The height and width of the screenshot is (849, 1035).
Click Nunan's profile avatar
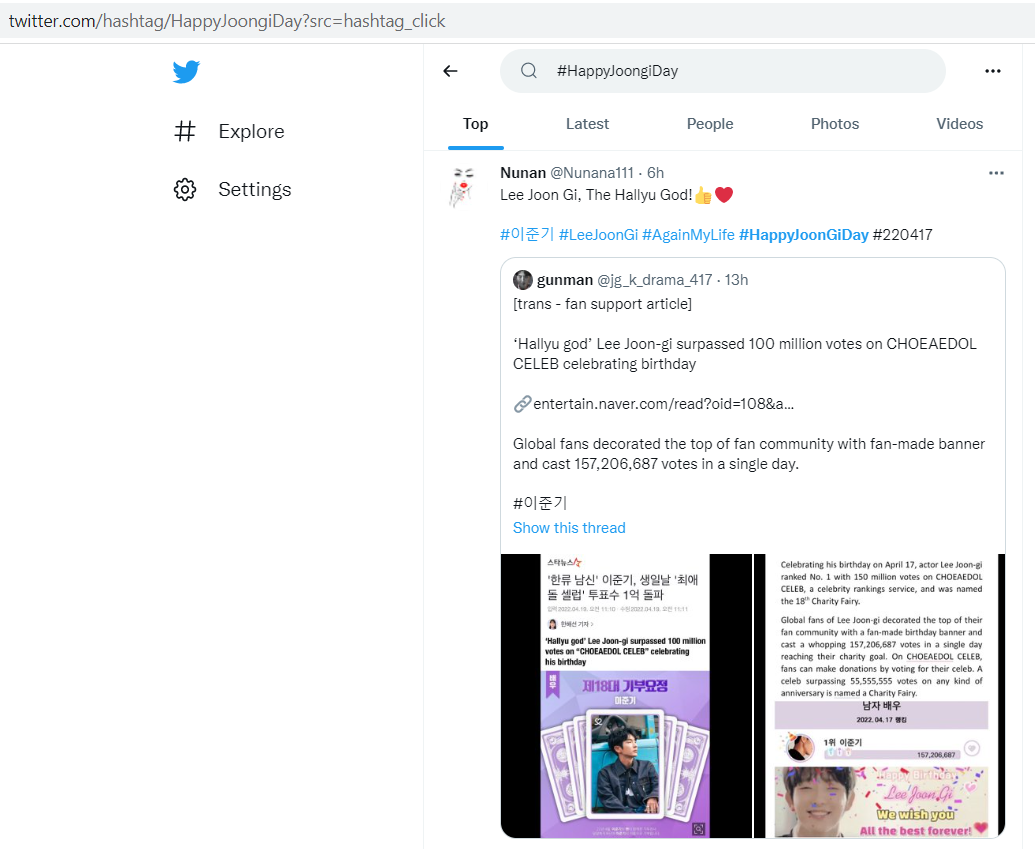coord(463,187)
